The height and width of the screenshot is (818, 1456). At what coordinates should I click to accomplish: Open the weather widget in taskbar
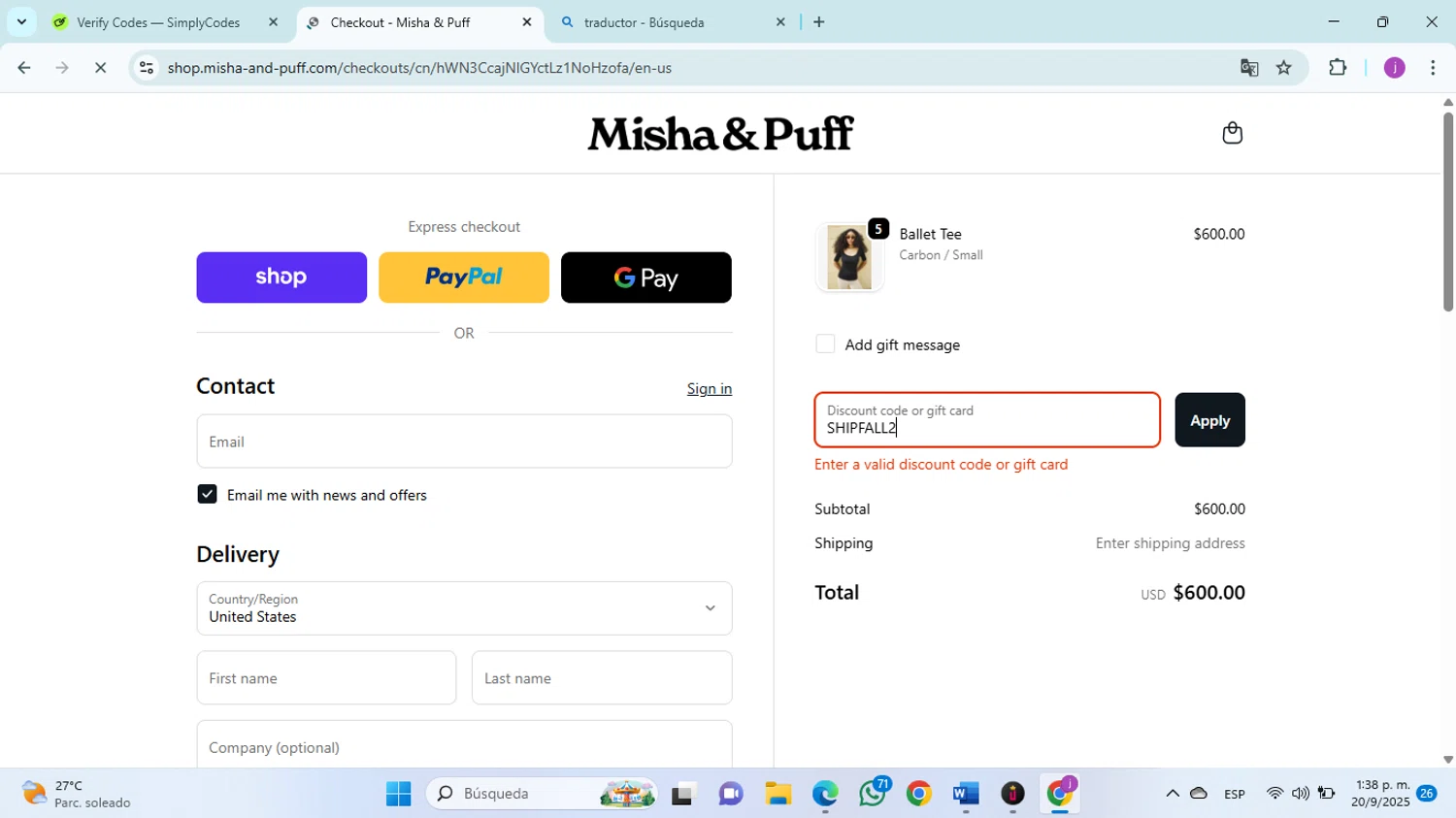(76, 794)
